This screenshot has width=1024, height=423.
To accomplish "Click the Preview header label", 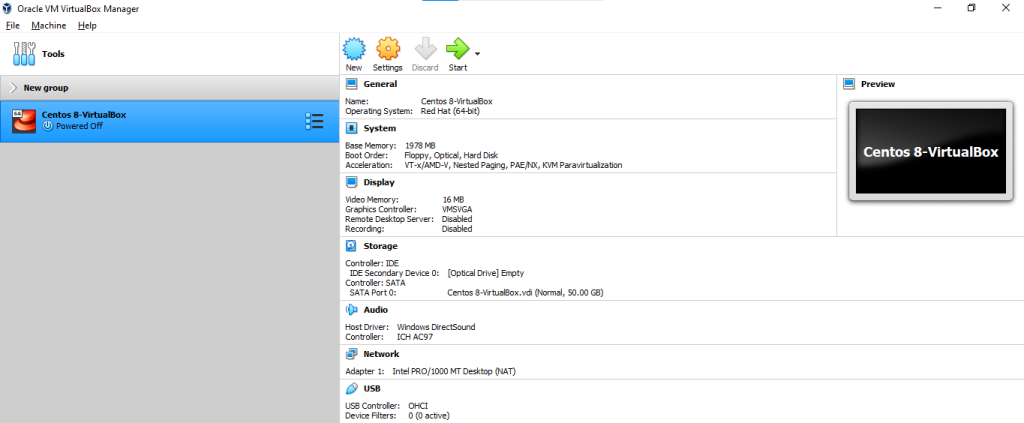I will (x=878, y=84).
